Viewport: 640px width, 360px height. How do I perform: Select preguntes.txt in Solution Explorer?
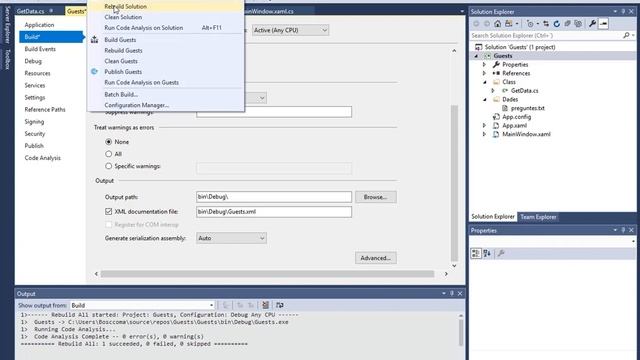(x=527, y=108)
